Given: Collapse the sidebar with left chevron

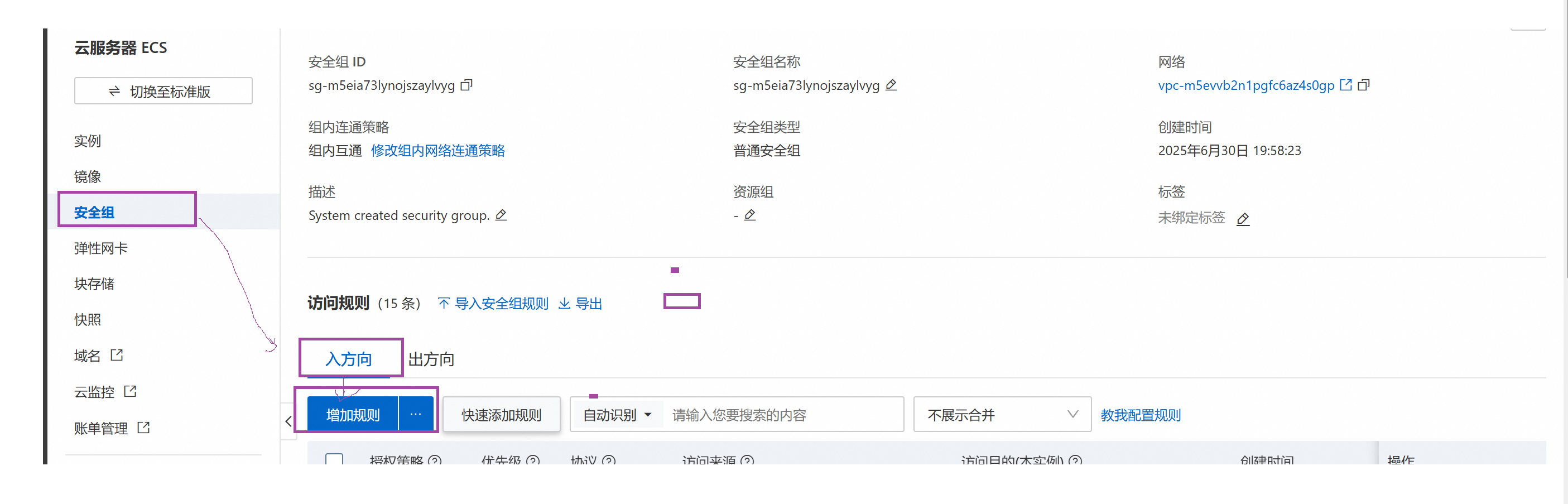Looking at the screenshot, I should tap(288, 421).
